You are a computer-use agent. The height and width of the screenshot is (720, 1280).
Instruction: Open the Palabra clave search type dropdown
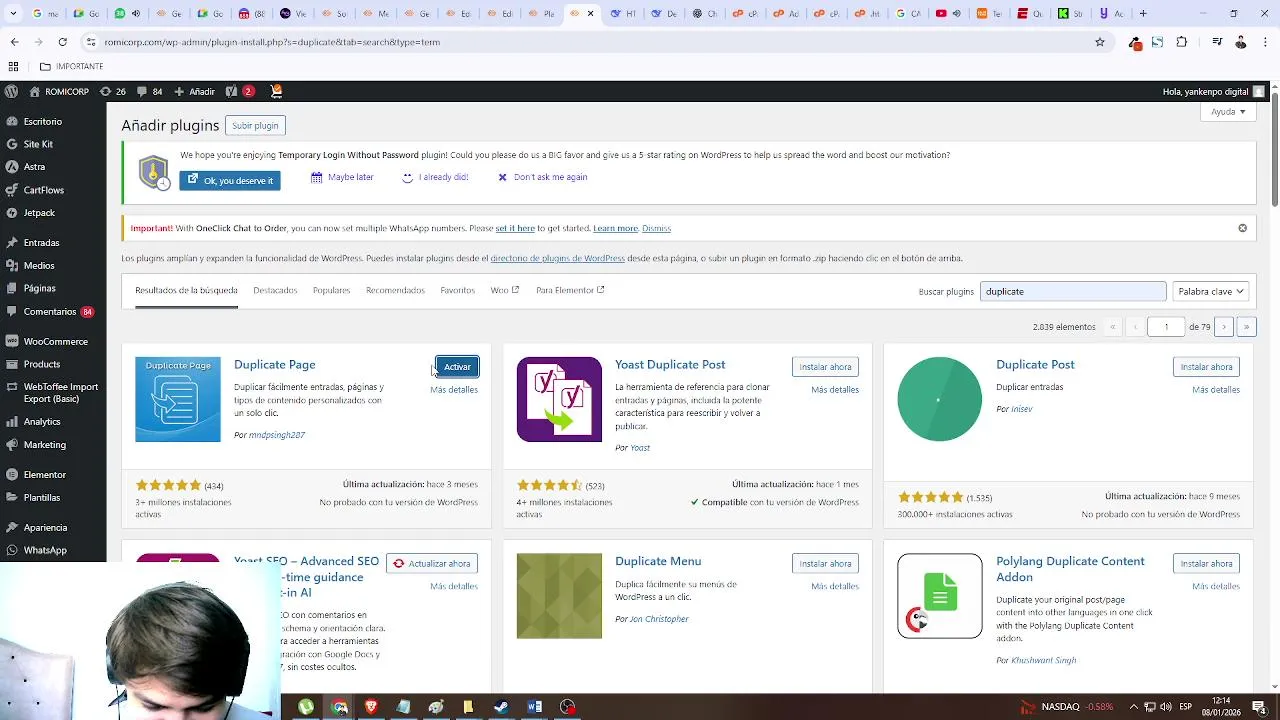pyautogui.click(x=1211, y=291)
